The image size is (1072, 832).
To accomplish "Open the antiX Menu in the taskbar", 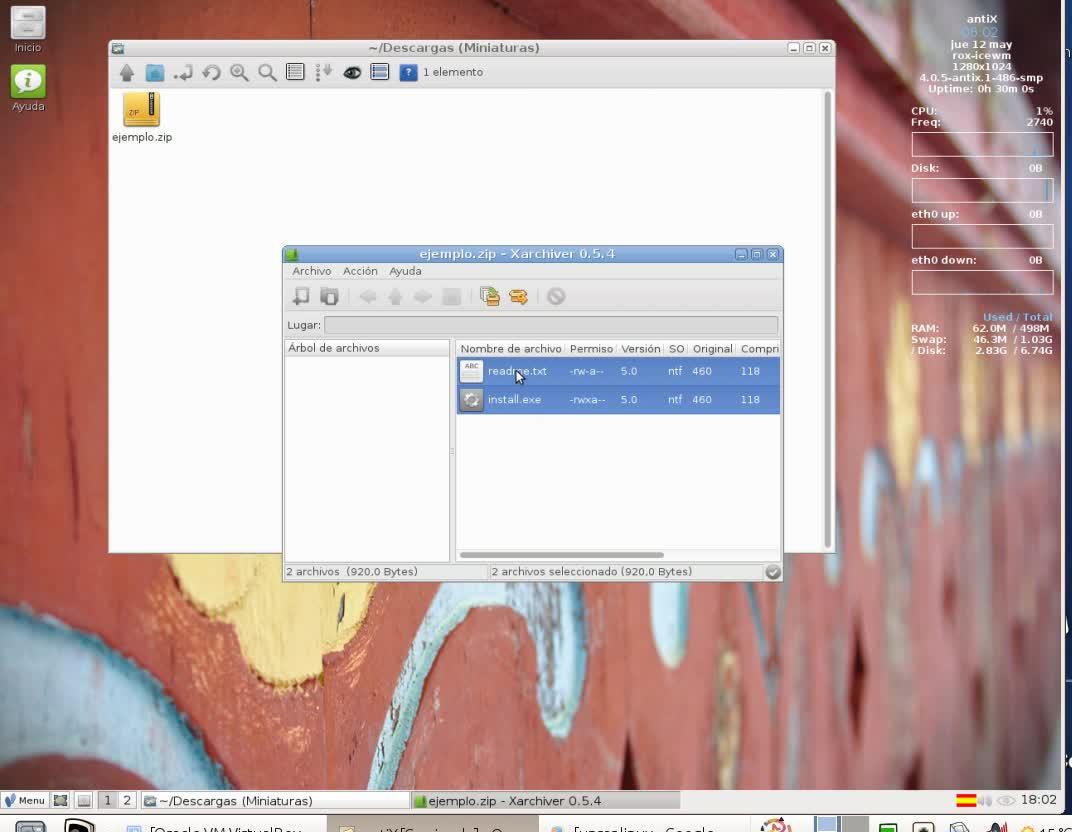I will [24, 800].
